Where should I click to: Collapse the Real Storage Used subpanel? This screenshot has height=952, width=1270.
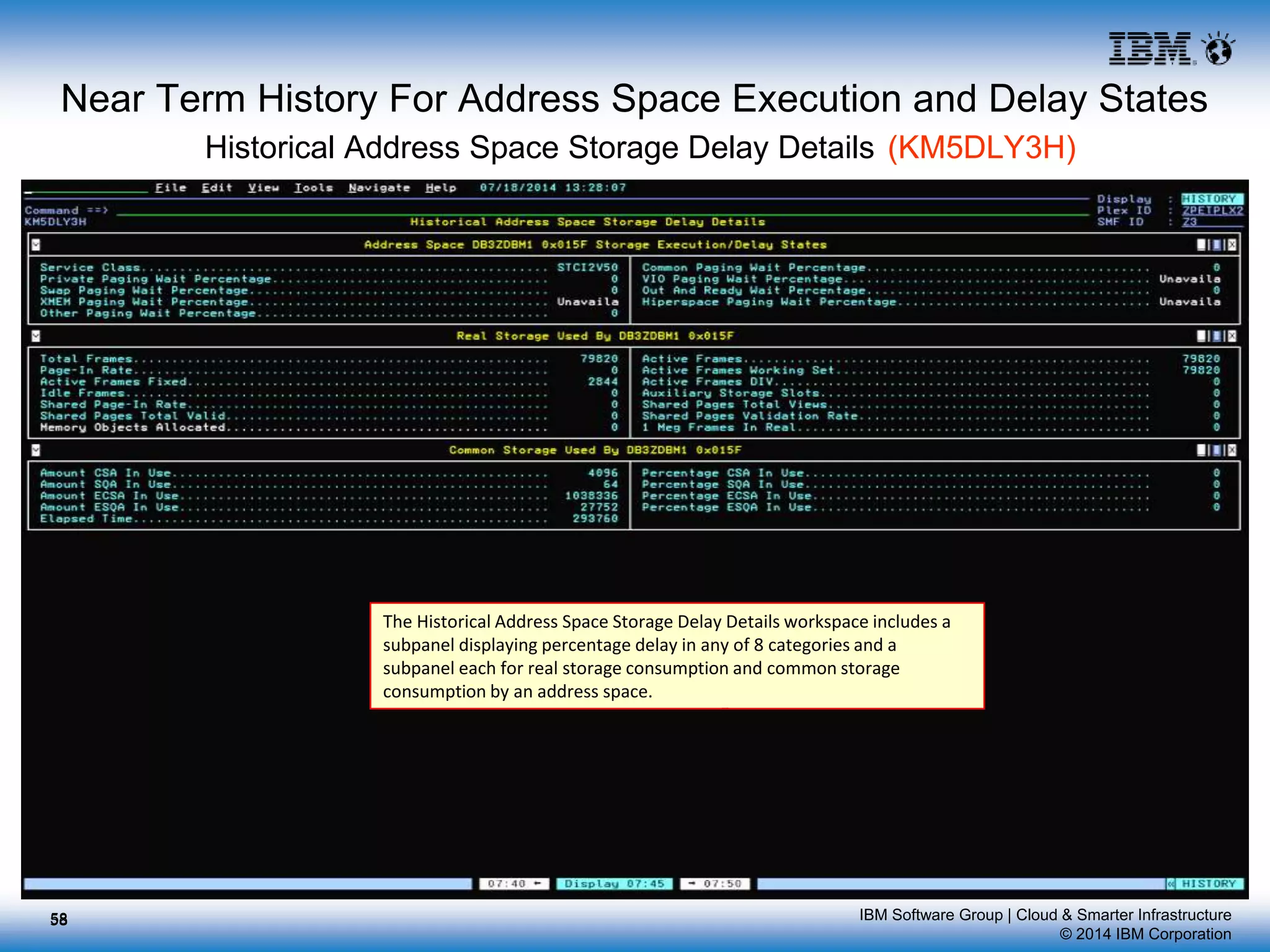(36, 336)
